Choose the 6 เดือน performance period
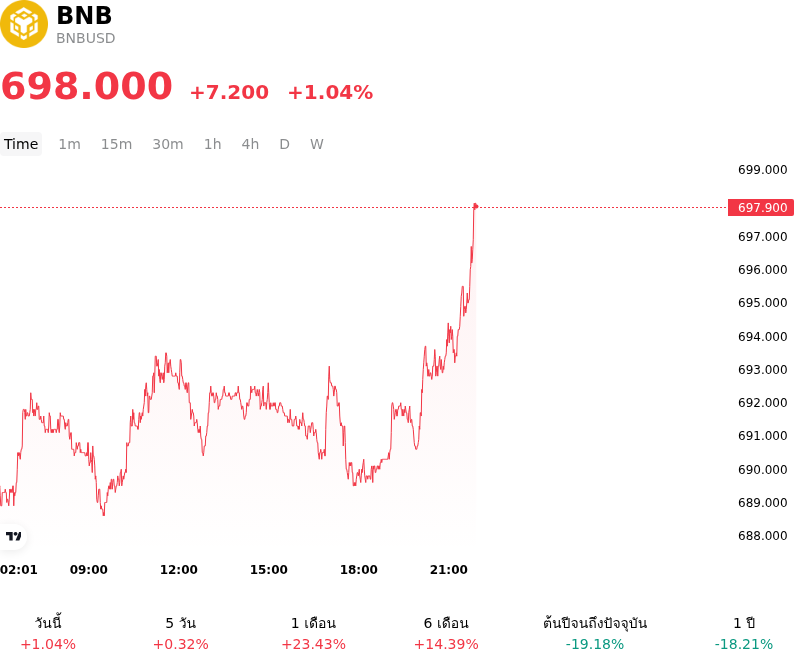Screen dimensions: 800x664 446,633
